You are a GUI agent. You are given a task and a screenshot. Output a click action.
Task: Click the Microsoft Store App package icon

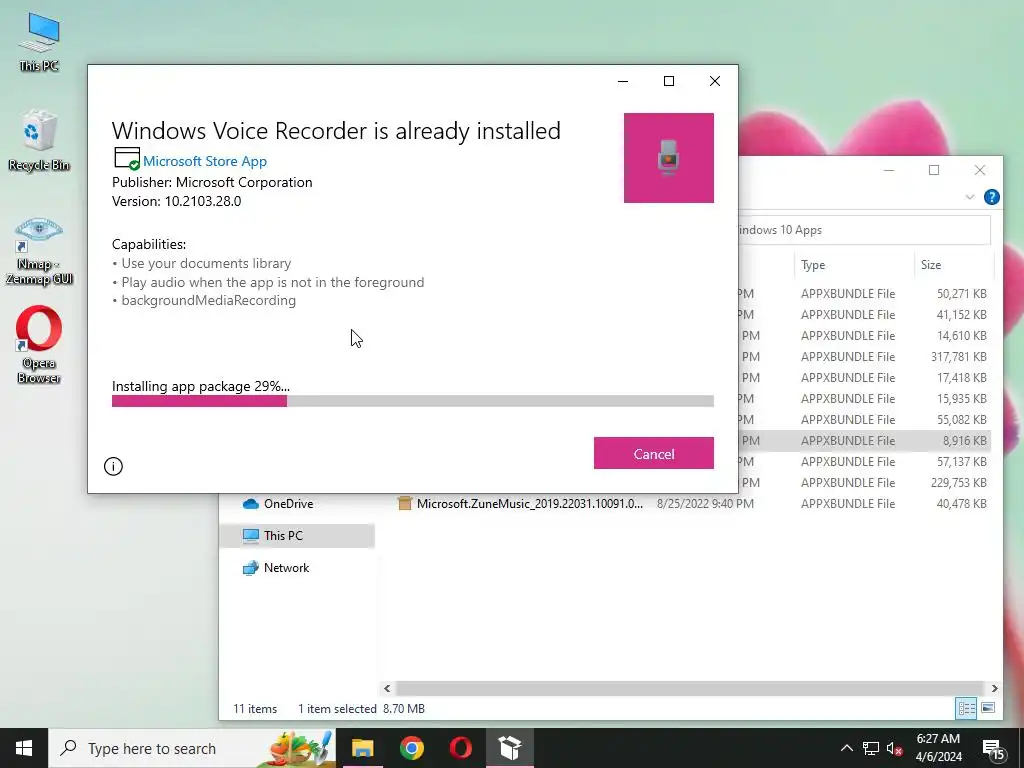(127, 159)
